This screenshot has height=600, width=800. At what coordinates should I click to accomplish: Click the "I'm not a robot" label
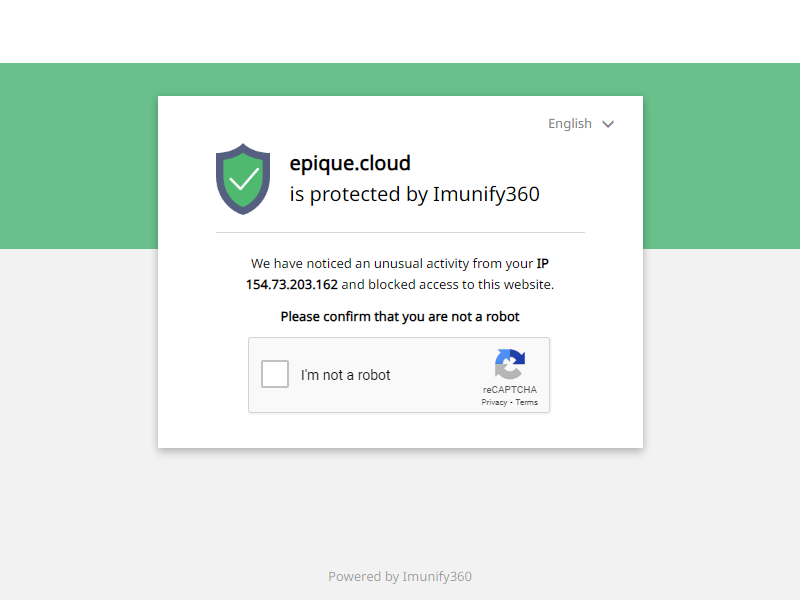click(x=345, y=375)
